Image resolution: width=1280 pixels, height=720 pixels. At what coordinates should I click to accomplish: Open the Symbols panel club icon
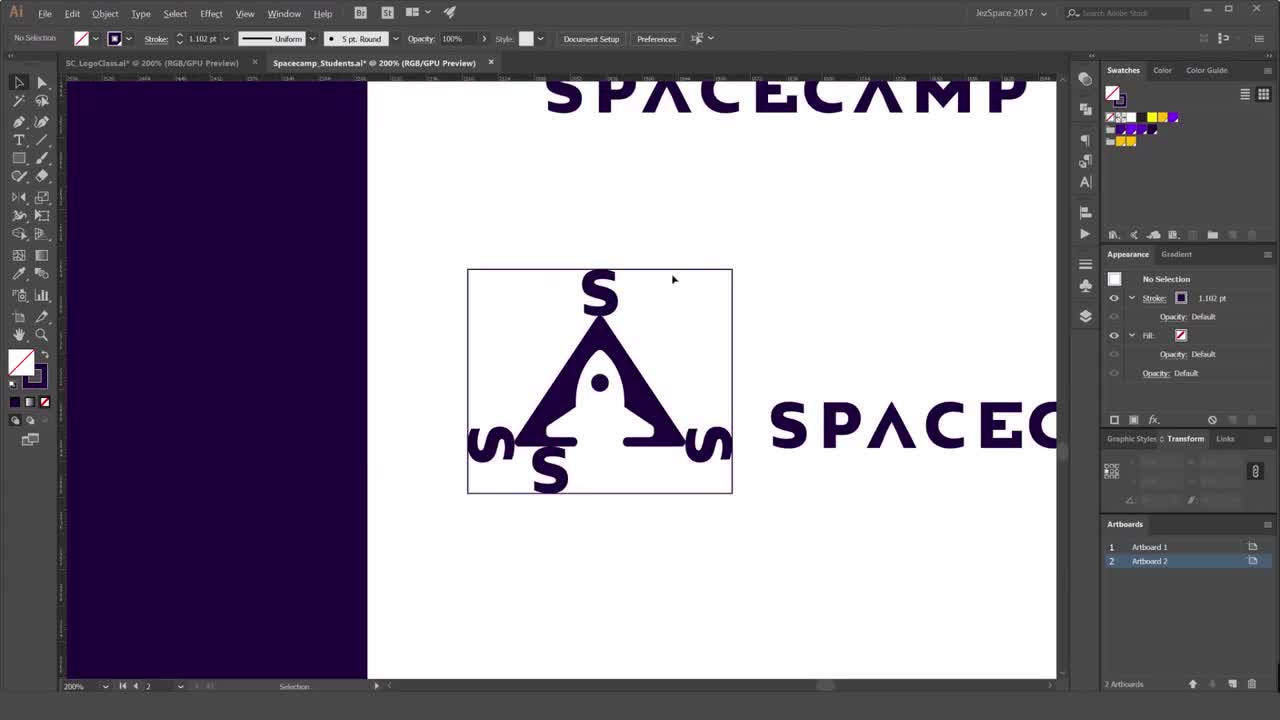(x=1085, y=285)
